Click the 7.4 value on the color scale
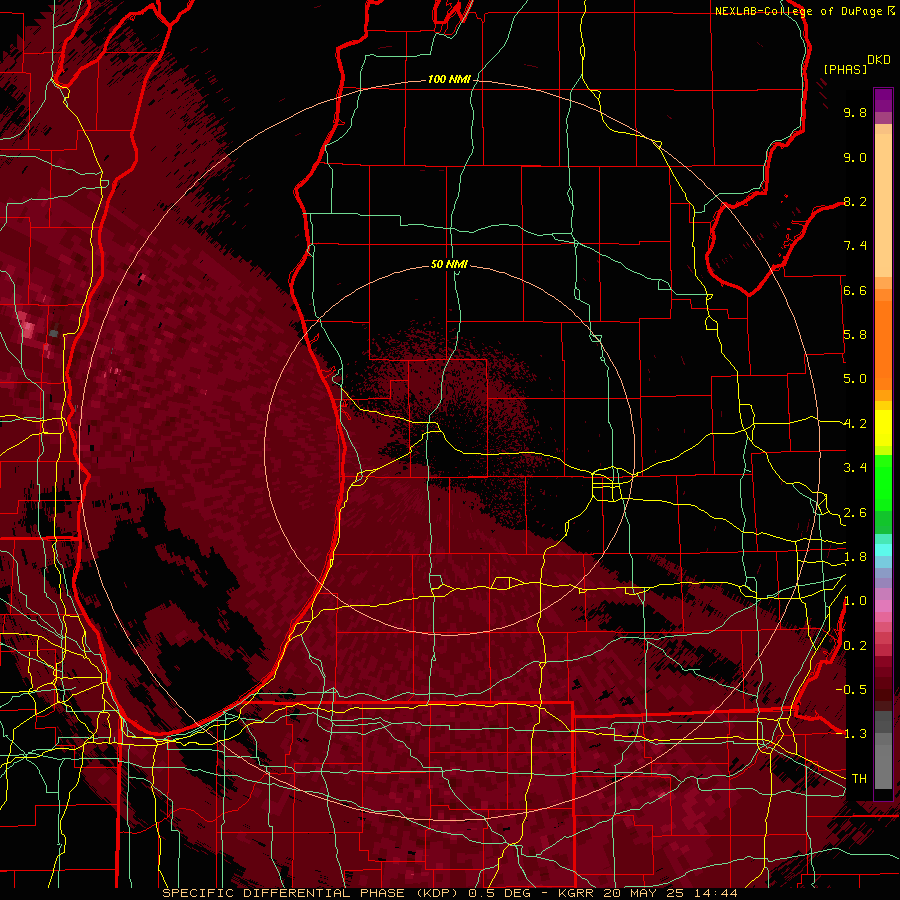The height and width of the screenshot is (900, 900). pos(855,246)
